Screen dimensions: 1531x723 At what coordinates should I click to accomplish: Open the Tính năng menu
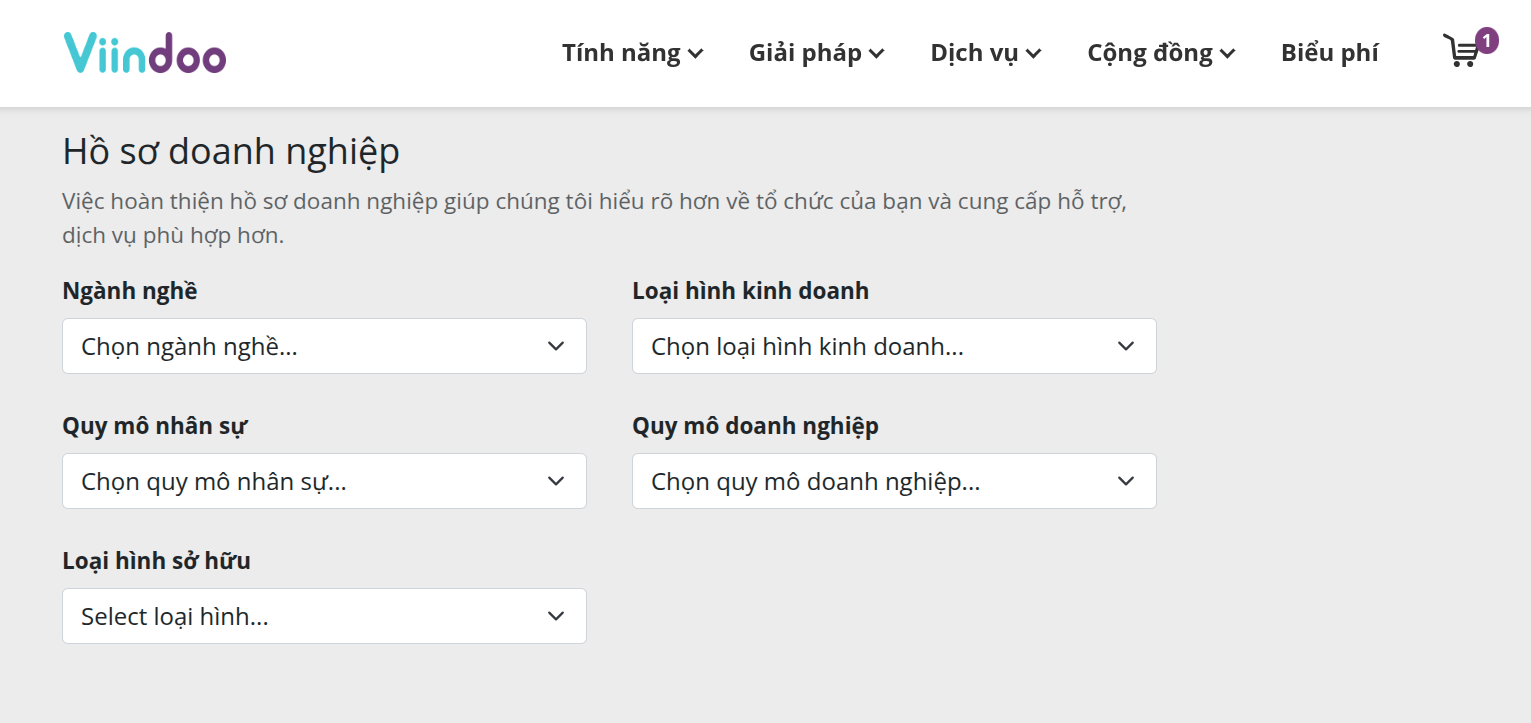(x=632, y=53)
